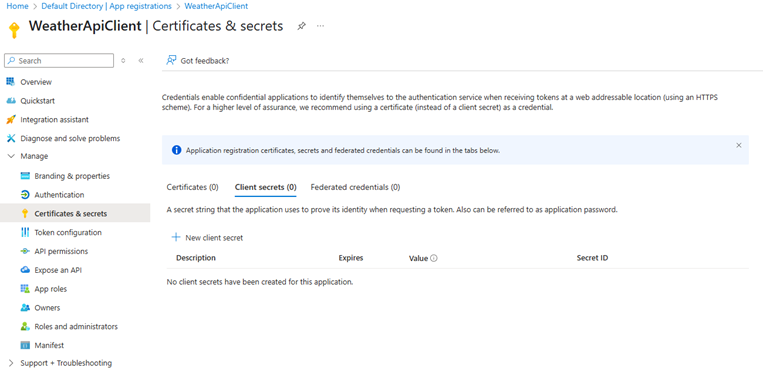Go to the Home breadcrumb link
Viewport: 763px width, 388px height.
17,6
